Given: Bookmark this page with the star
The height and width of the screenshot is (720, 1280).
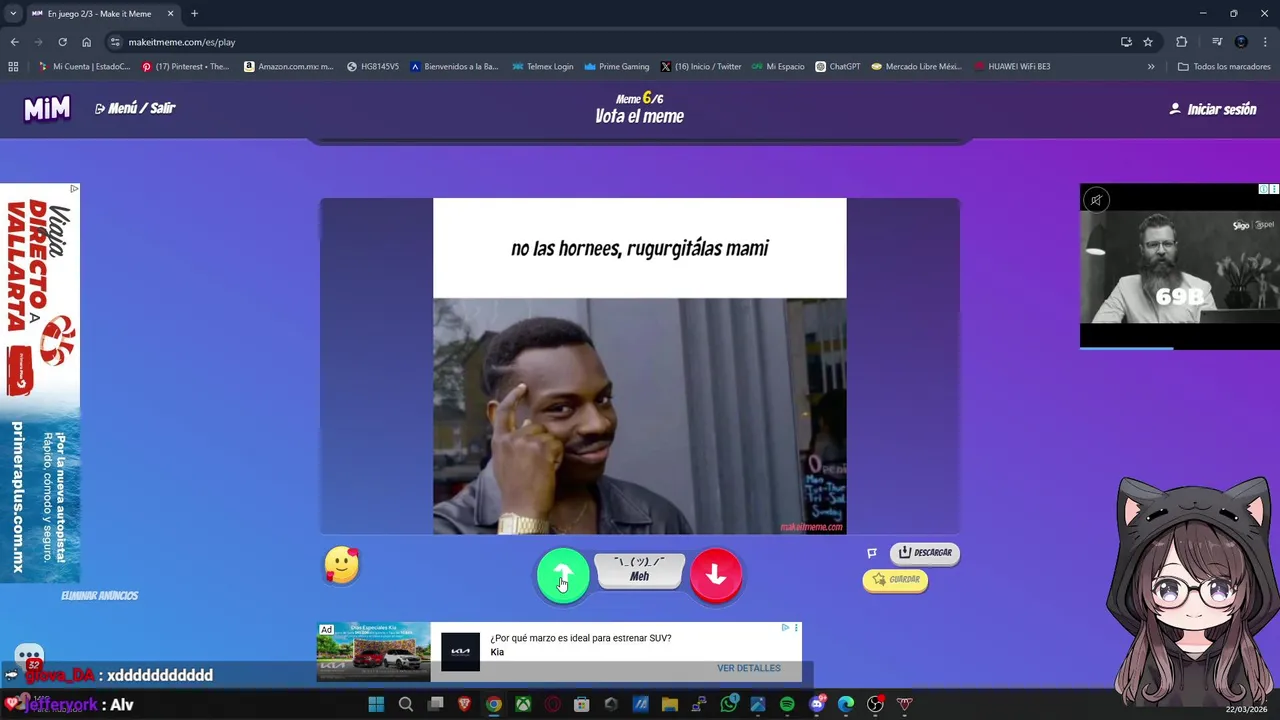Looking at the screenshot, I should (1148, 42).
